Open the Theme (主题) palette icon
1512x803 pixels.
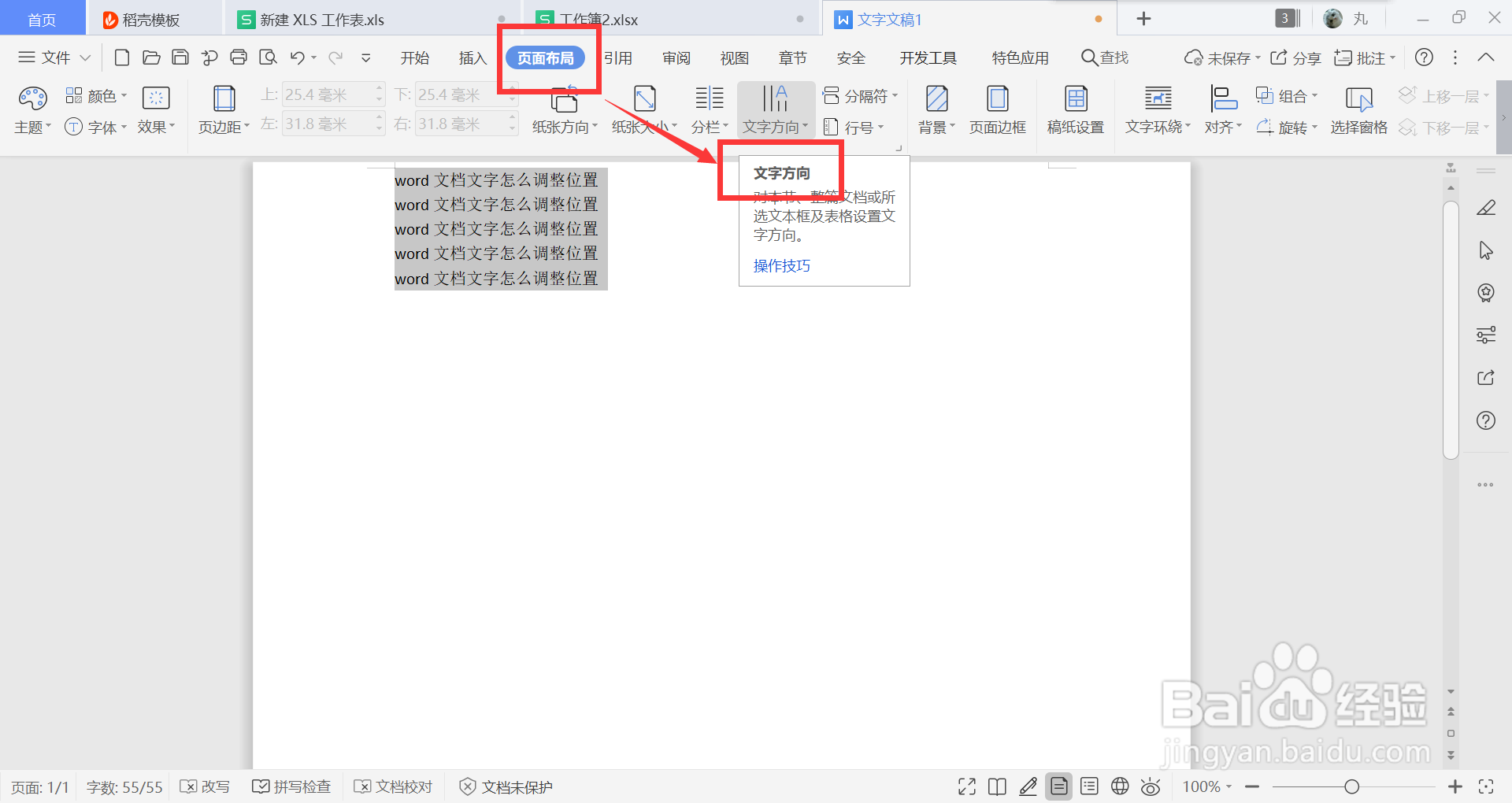pos(32,98)
